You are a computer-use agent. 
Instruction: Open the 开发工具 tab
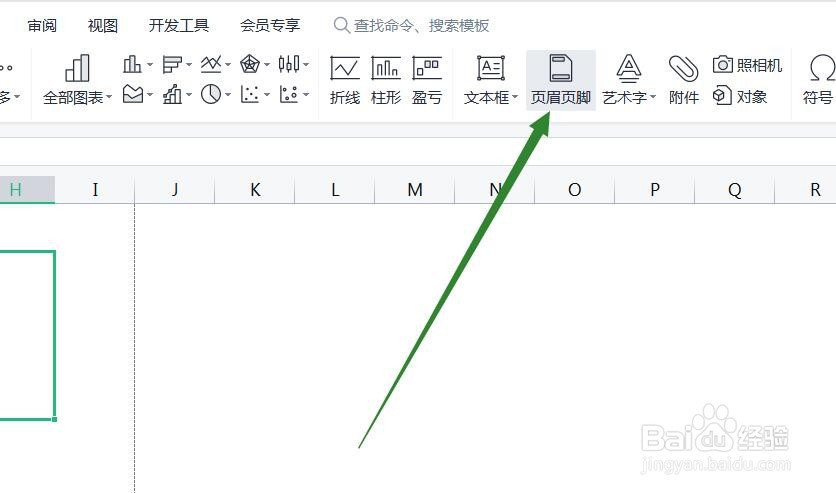click(x=179, y=25)
